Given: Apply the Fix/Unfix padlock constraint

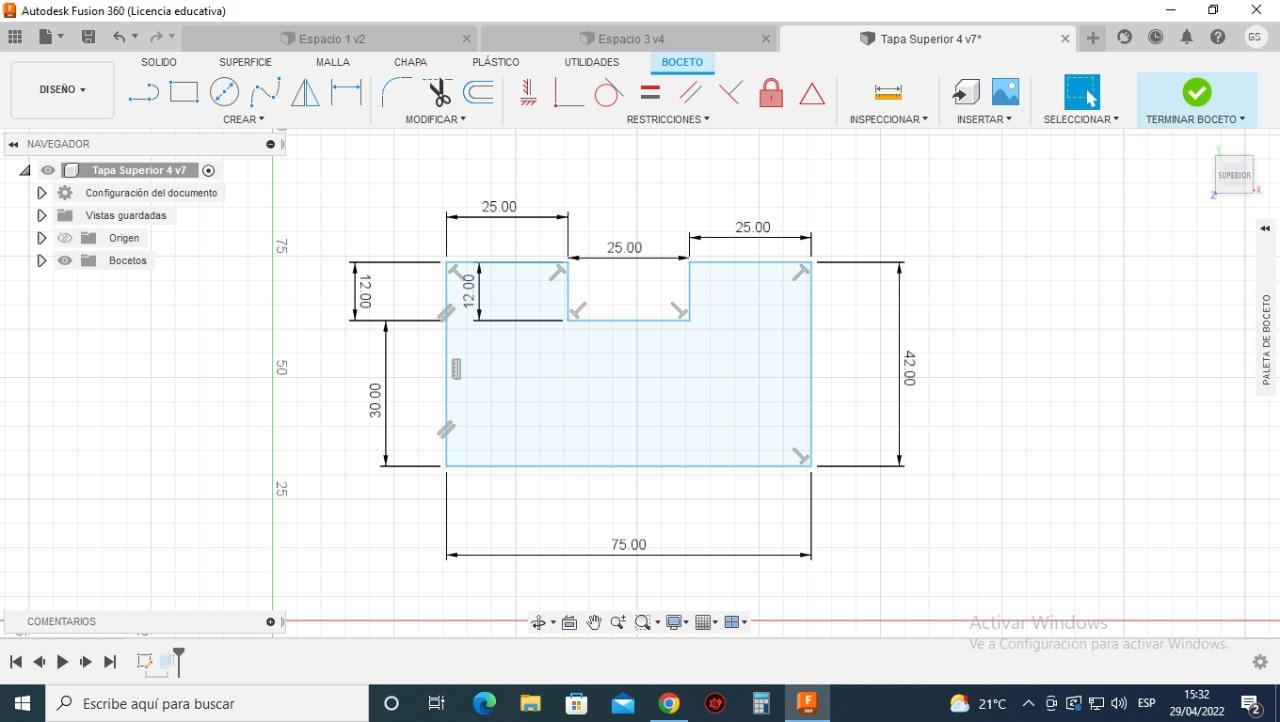Looking at the screenshot, I should (771, 93).
